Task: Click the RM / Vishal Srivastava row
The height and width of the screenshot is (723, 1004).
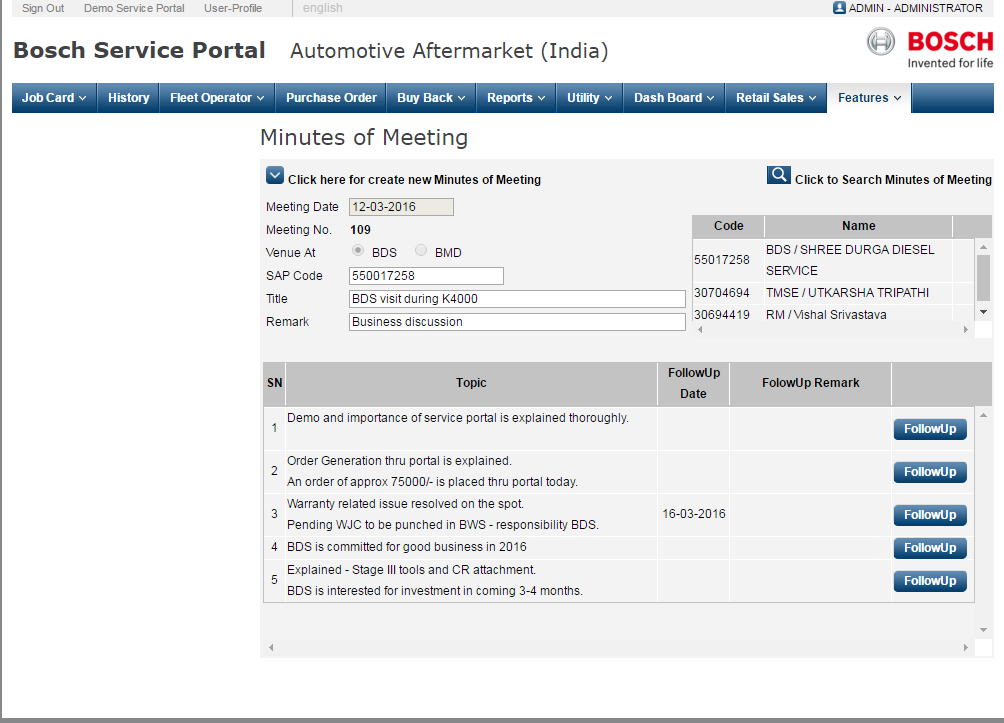Action: (834, 314)
